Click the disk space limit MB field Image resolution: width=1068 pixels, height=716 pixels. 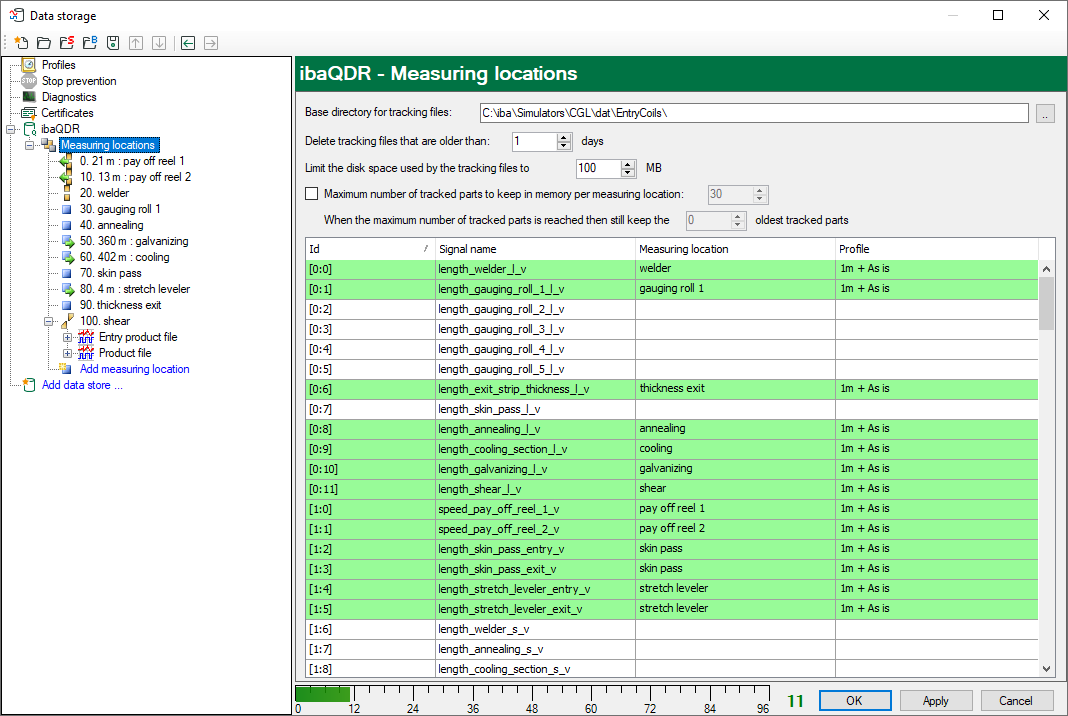coord(598,168)
